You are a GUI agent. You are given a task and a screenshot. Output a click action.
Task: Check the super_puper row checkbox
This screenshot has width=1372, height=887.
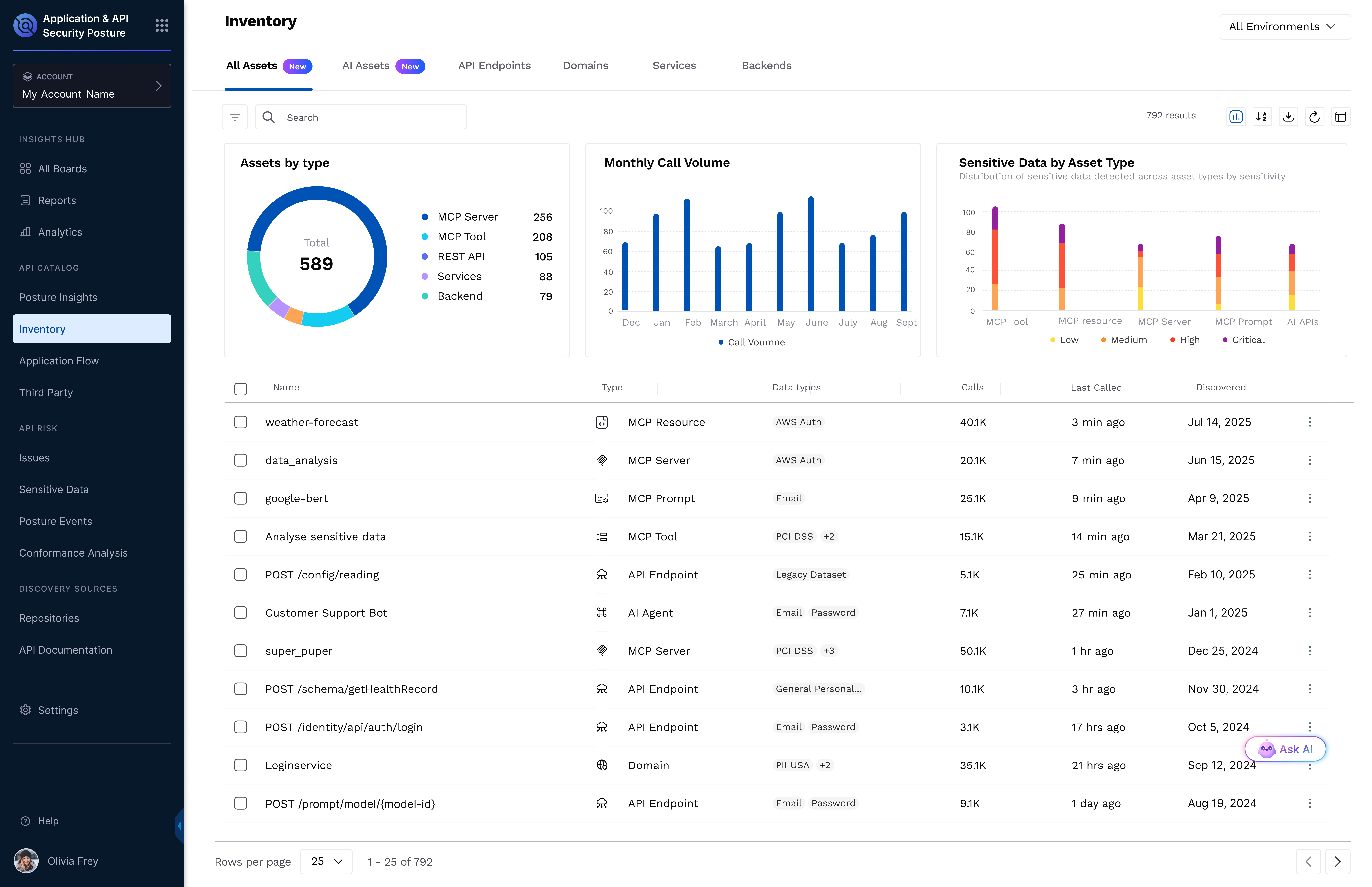tap(241, 650)
